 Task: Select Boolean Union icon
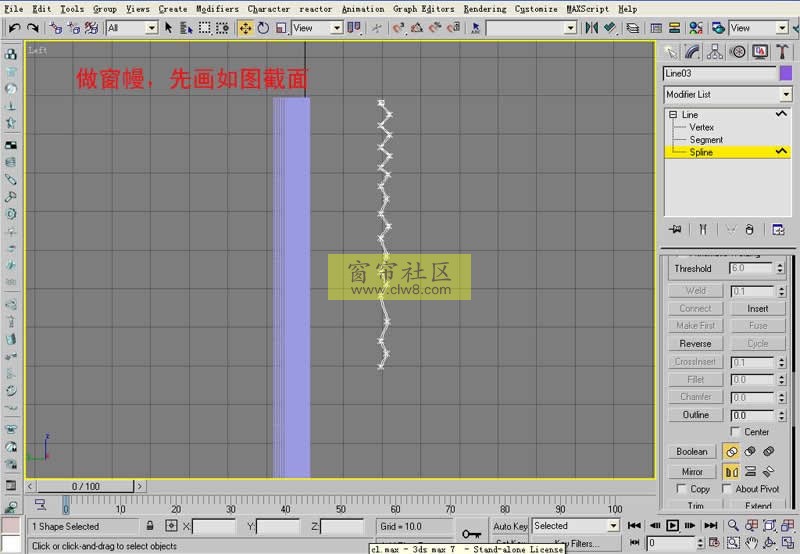(x=731, y=451)
